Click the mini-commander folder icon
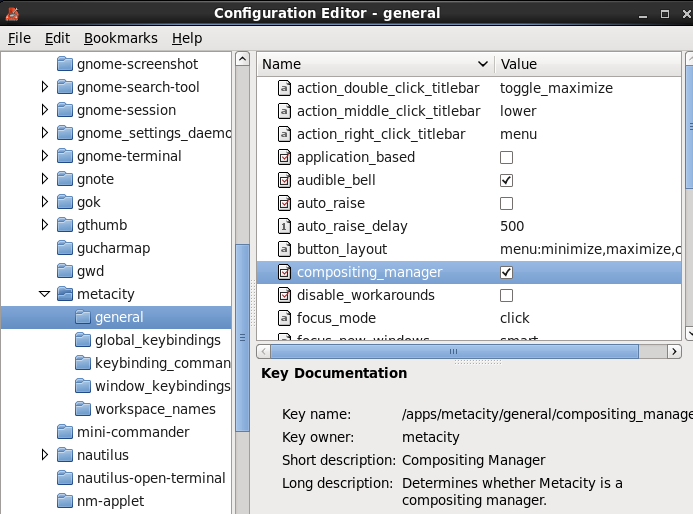 pos(65,432)
